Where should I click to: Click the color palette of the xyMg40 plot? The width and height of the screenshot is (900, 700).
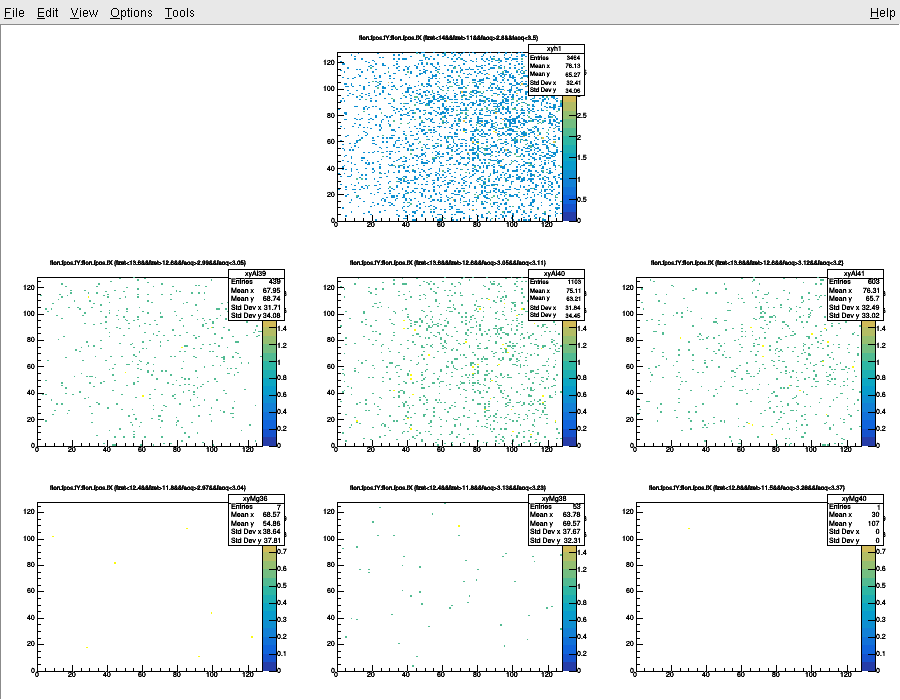868,608
